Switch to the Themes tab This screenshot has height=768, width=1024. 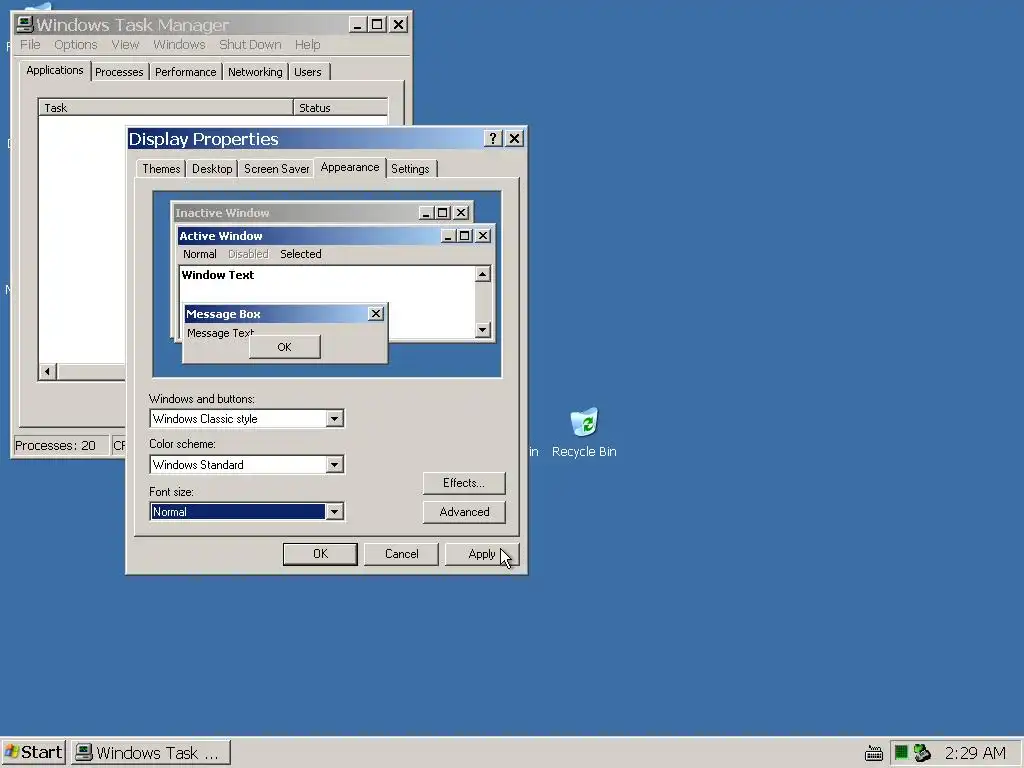click(x=161, y=168)
